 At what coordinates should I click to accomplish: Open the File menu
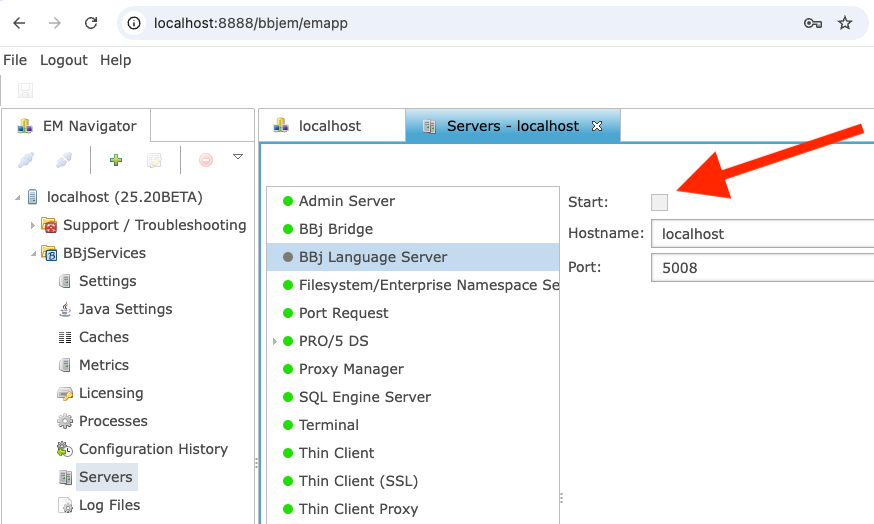click(x=15, y=60)
